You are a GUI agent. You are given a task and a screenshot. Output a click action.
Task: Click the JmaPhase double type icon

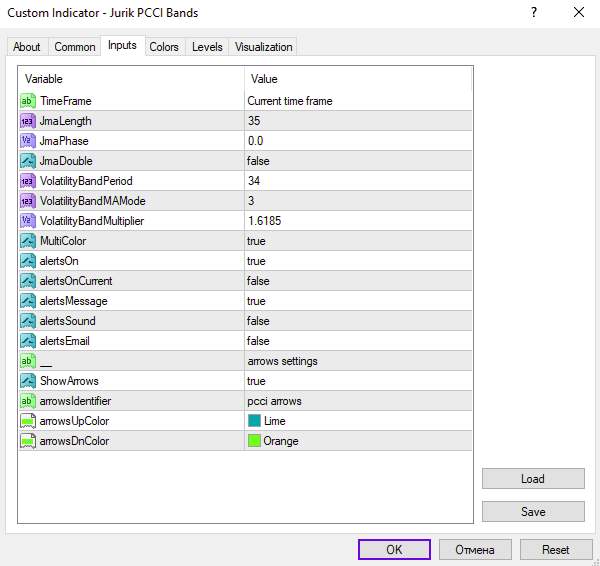point(28,141)
